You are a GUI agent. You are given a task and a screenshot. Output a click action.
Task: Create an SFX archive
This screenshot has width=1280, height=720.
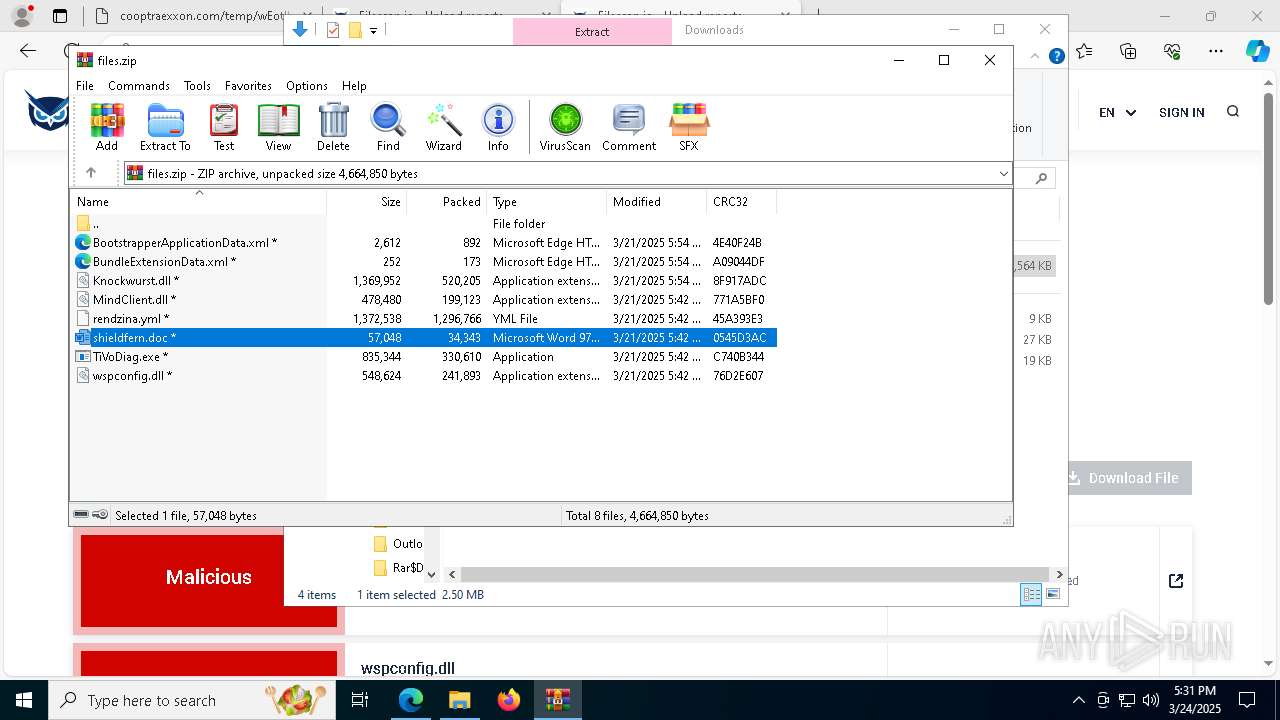(x=689, y=127)
